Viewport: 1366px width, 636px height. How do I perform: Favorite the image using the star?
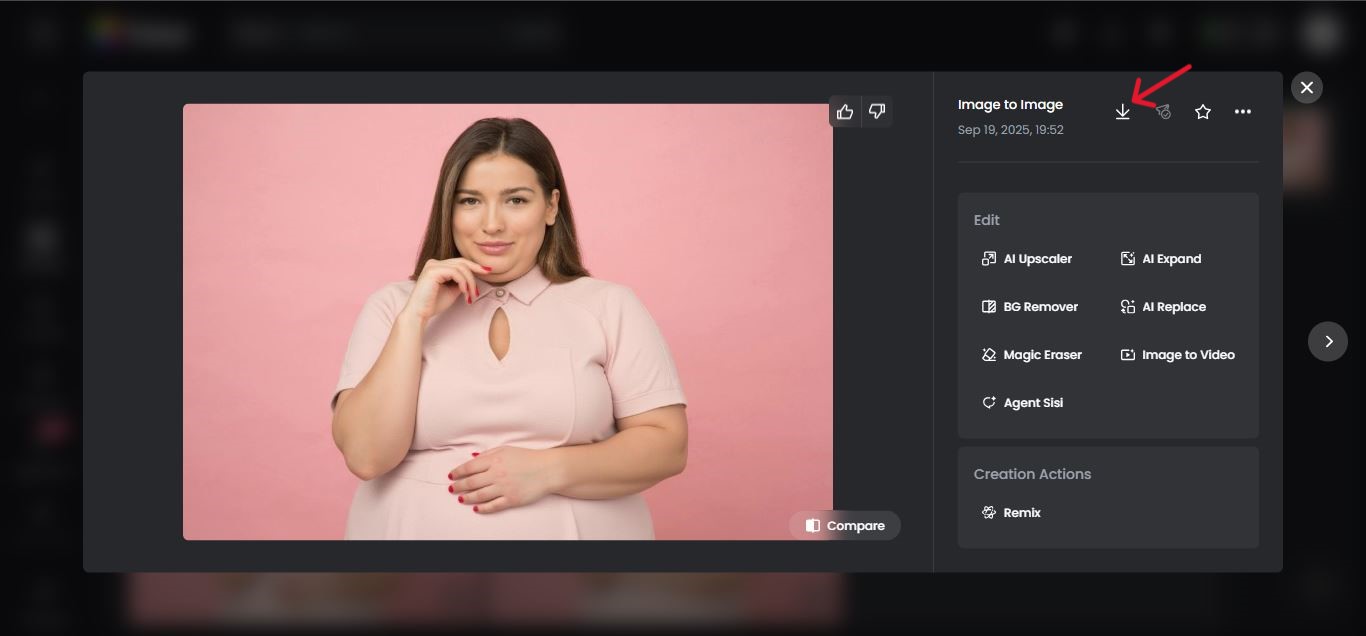[x=1203, y=111]
